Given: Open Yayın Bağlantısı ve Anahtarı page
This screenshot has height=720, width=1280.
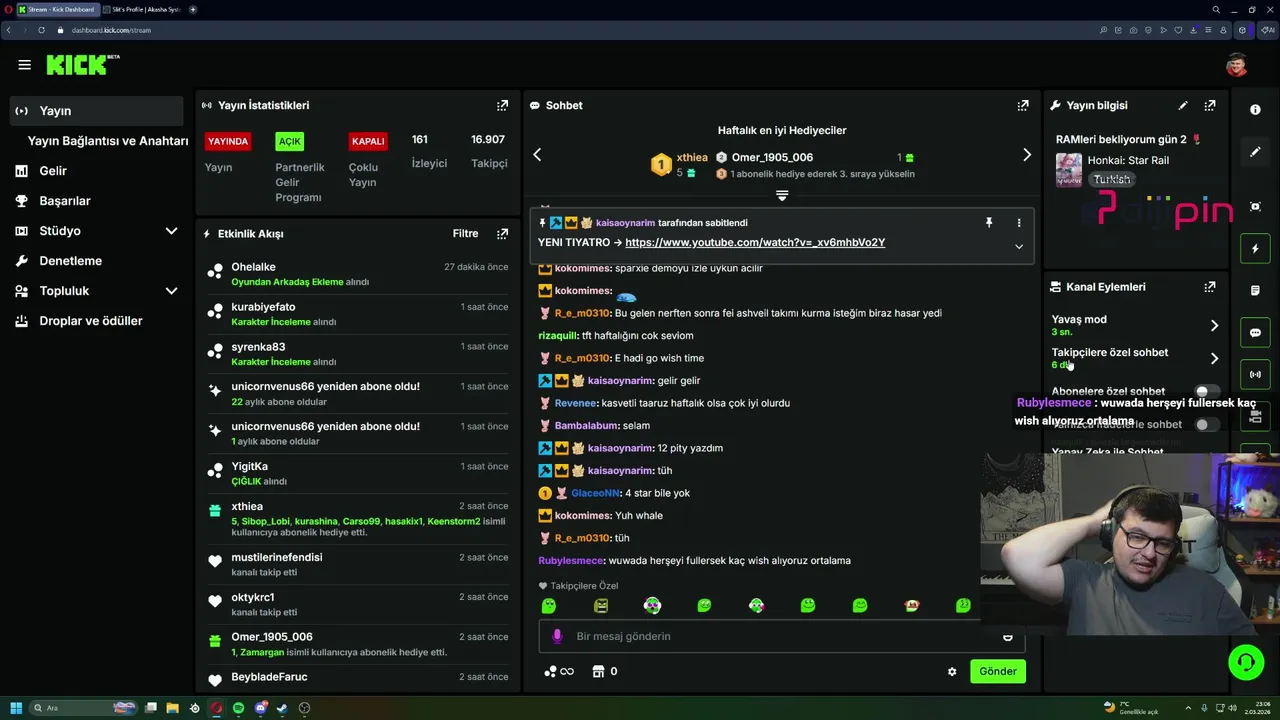Looking at the screenshot, I should (x=108, y=141).
